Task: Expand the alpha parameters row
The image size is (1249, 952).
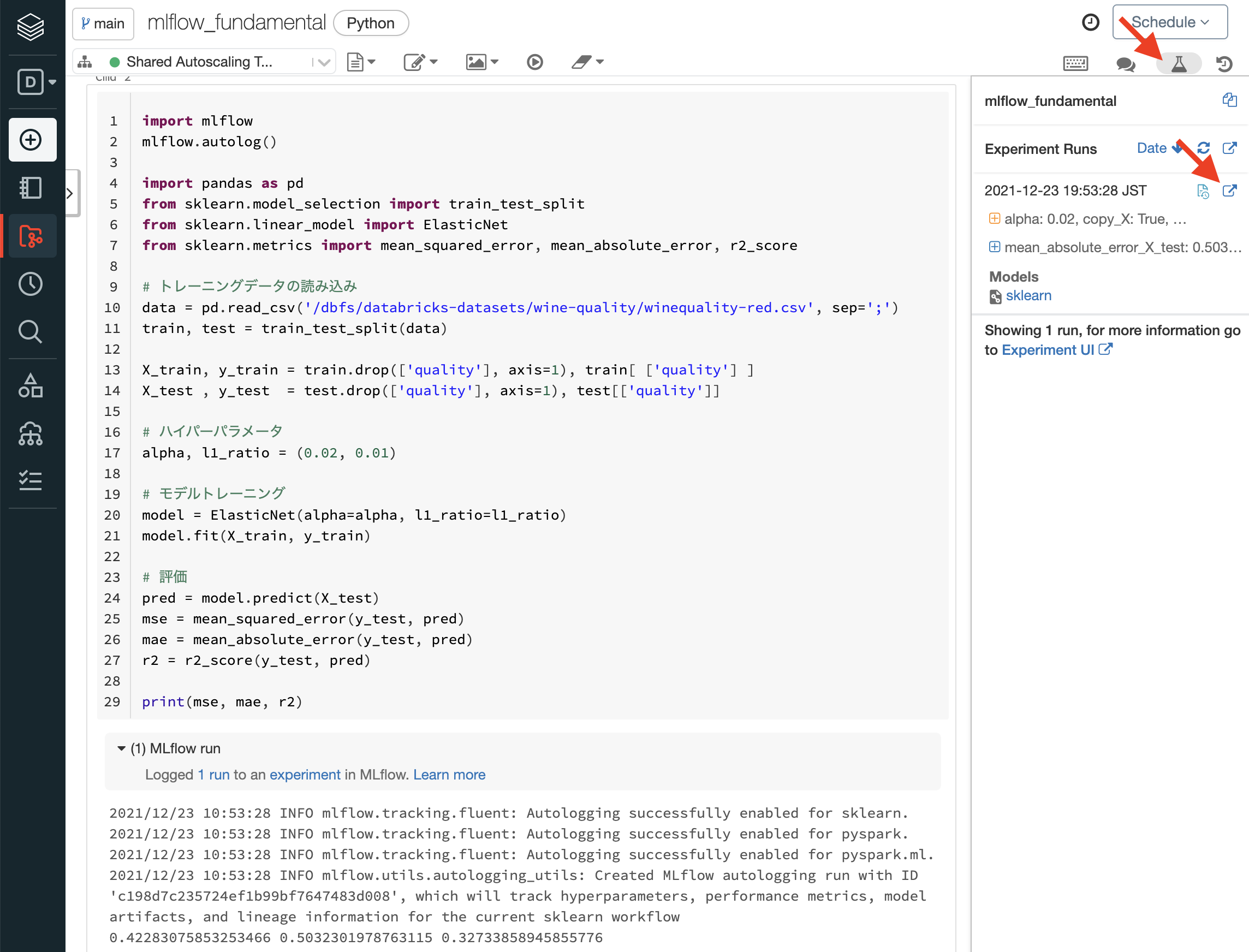Action: pos(994,219)
